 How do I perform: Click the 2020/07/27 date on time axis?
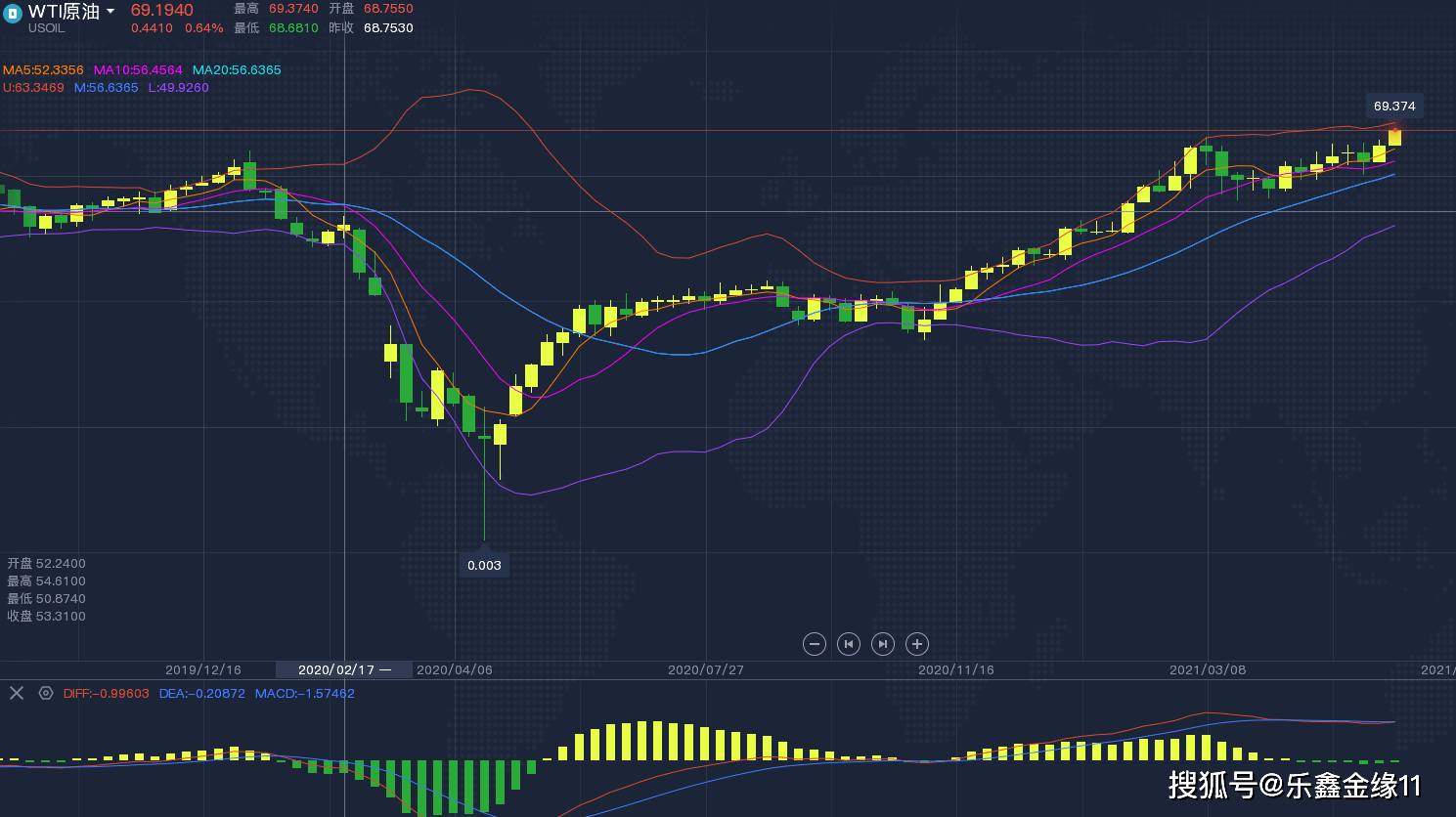[705, 669]
